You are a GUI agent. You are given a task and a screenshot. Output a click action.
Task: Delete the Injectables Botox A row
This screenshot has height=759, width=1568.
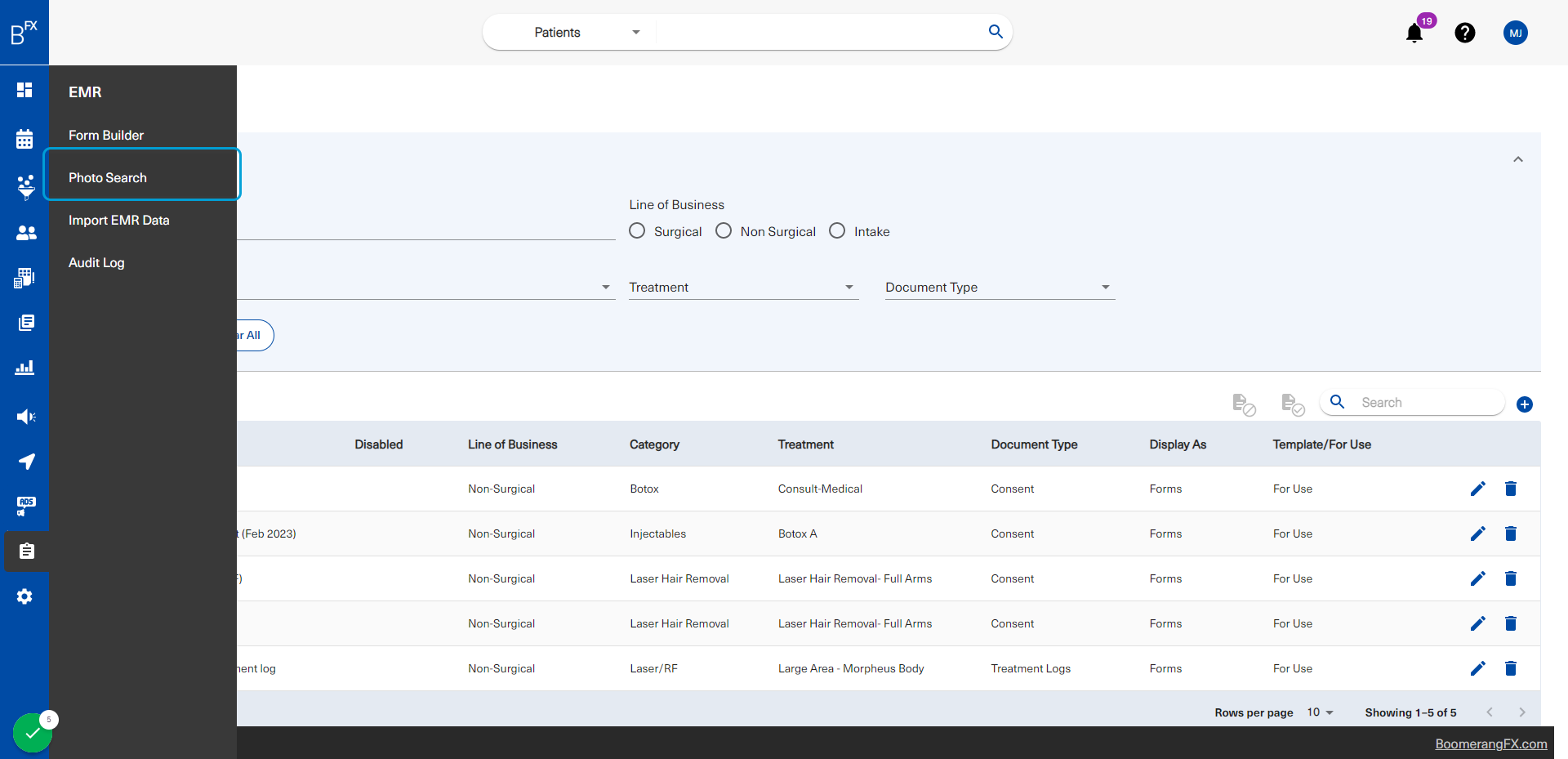click(x=1511, y=534)
